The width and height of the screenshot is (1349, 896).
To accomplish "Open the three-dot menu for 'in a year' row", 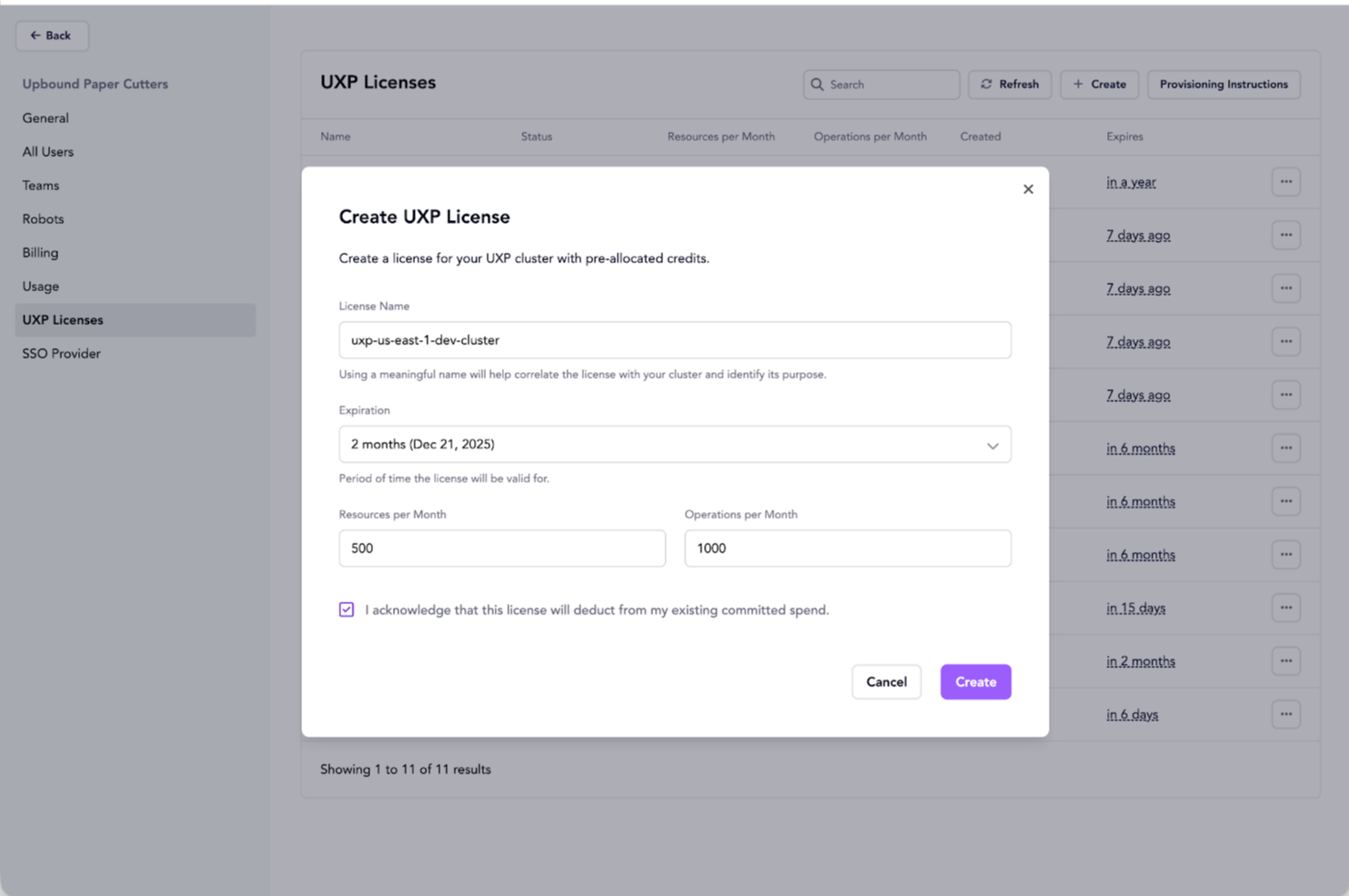I will click(x=1285, y=182).
